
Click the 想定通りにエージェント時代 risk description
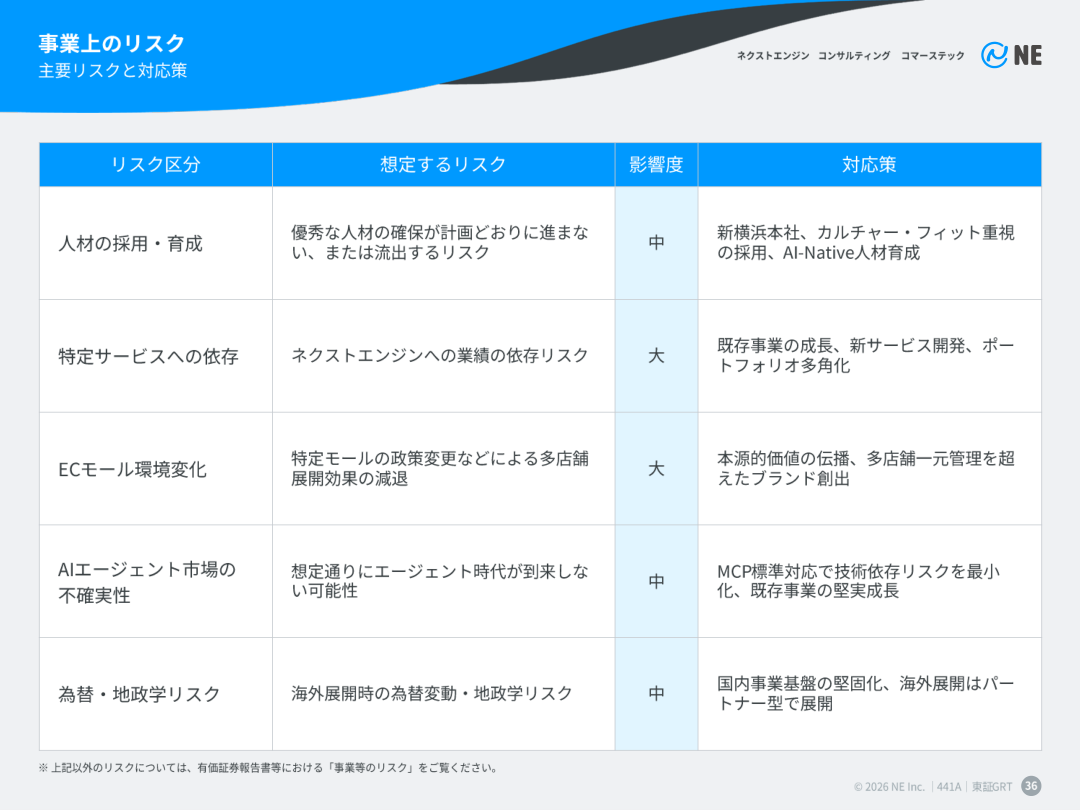[444, 581]
